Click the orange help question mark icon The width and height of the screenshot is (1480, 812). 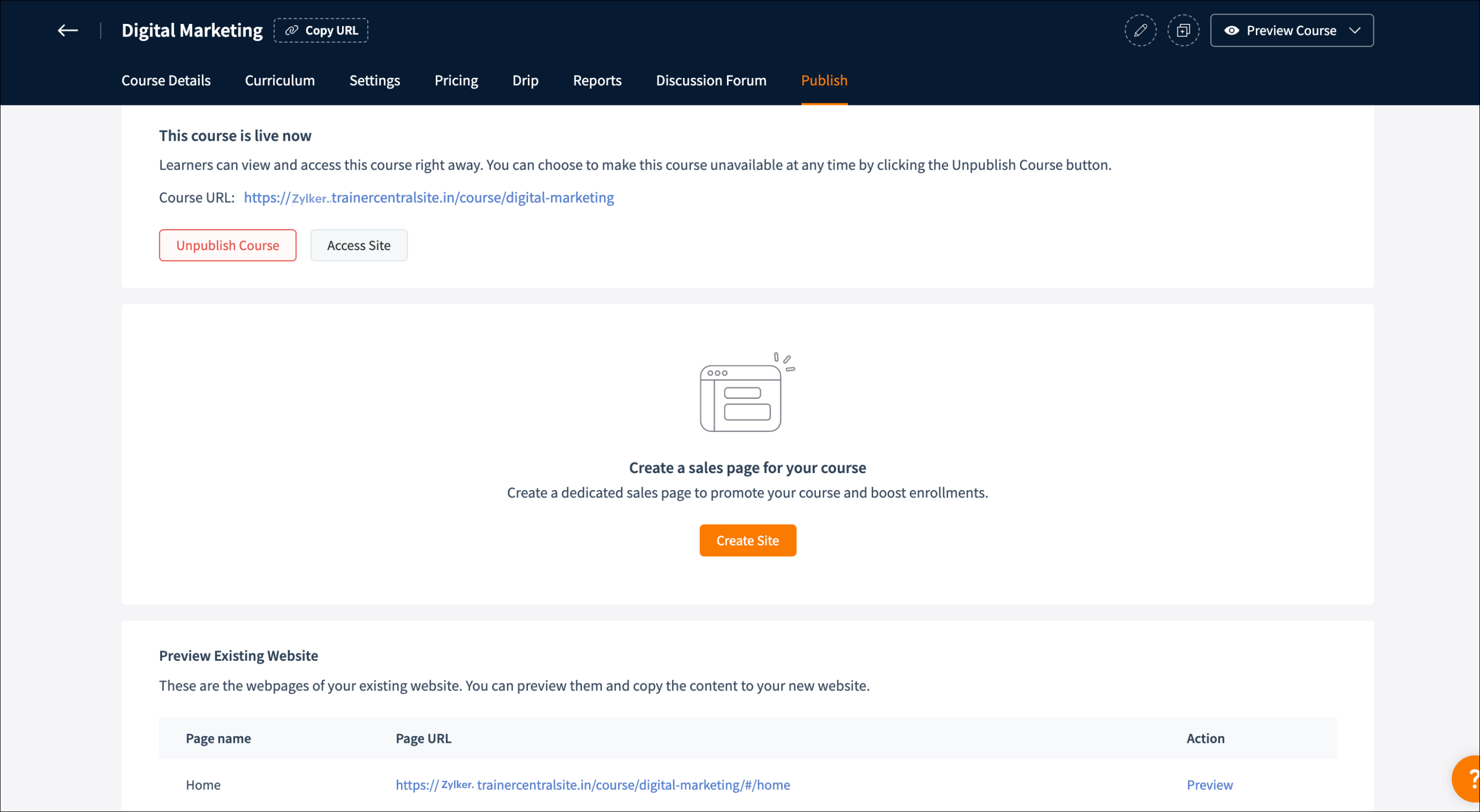[1470, 779]
